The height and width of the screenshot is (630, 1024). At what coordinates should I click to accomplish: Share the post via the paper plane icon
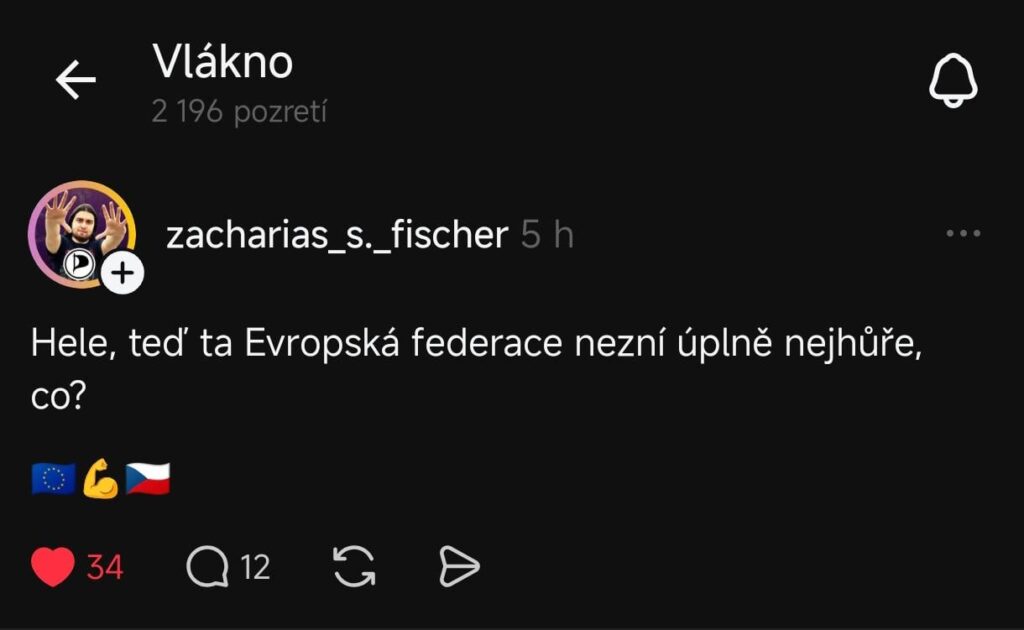(459, 567)
